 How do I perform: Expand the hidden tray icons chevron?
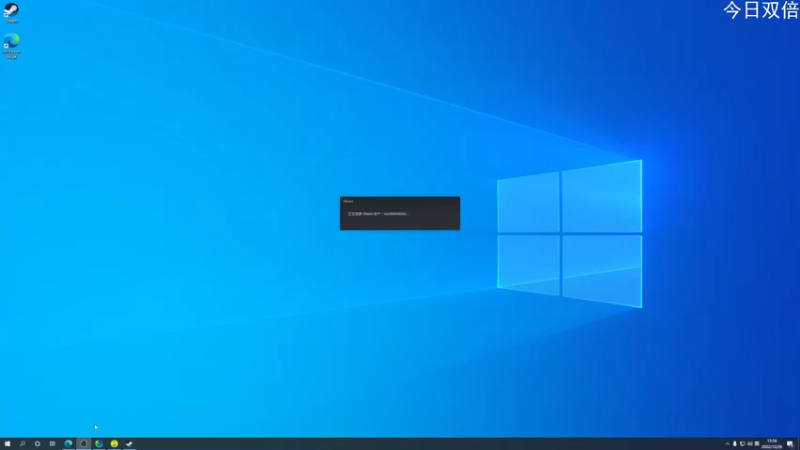pos(728,444)
